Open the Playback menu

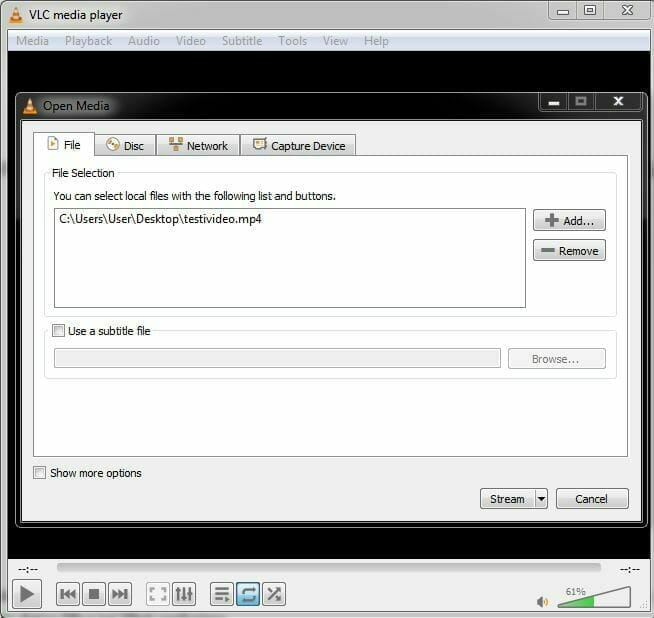88,41
